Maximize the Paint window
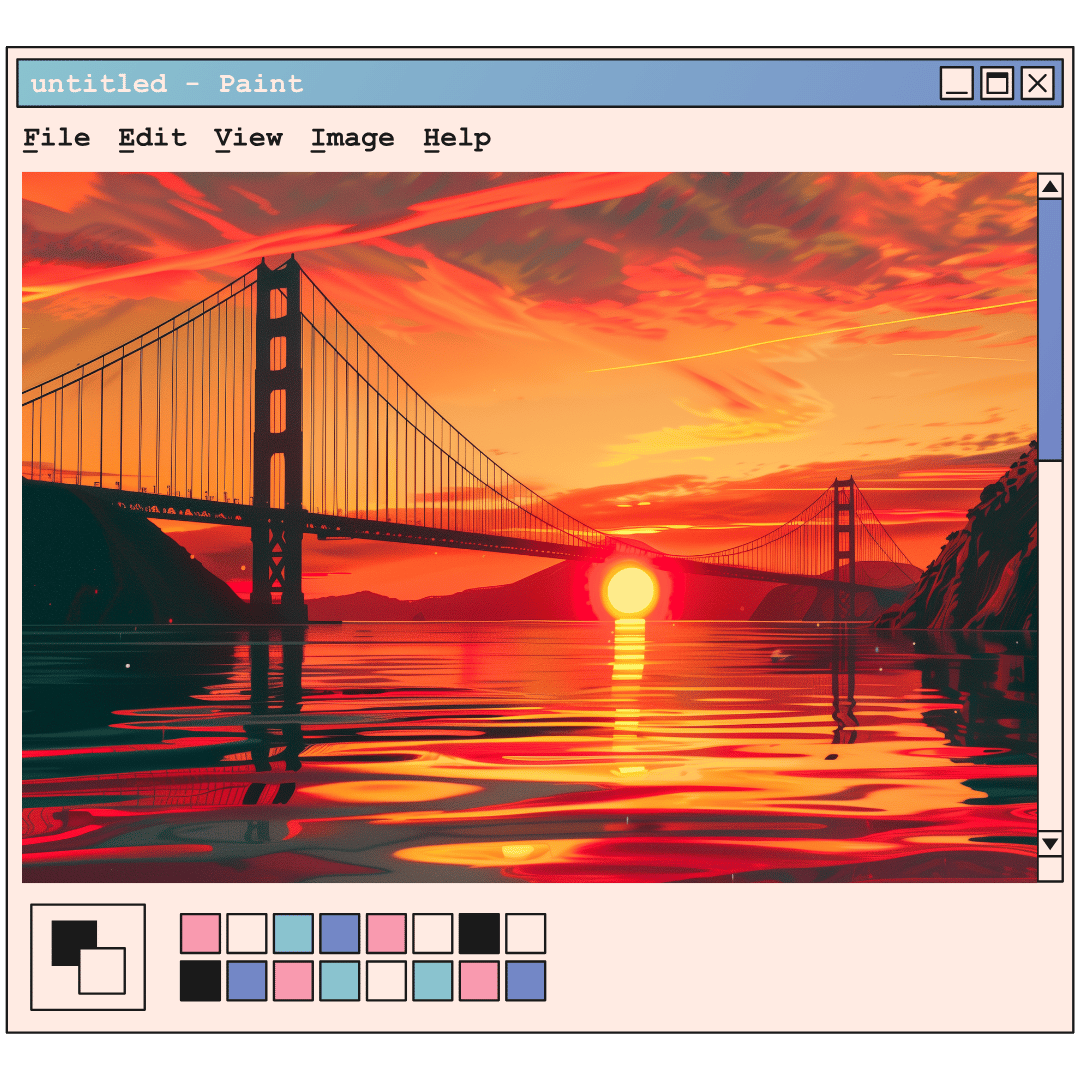This screenshot has width=1080, height=1080. point(997,83)
